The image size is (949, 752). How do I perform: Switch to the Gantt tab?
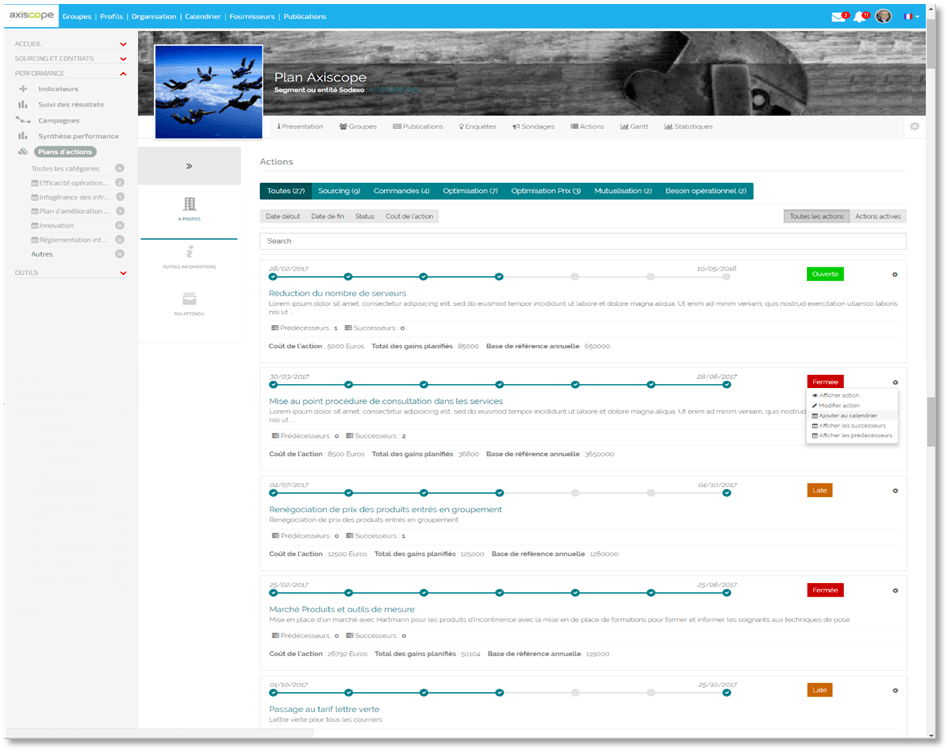pos(634,126)
